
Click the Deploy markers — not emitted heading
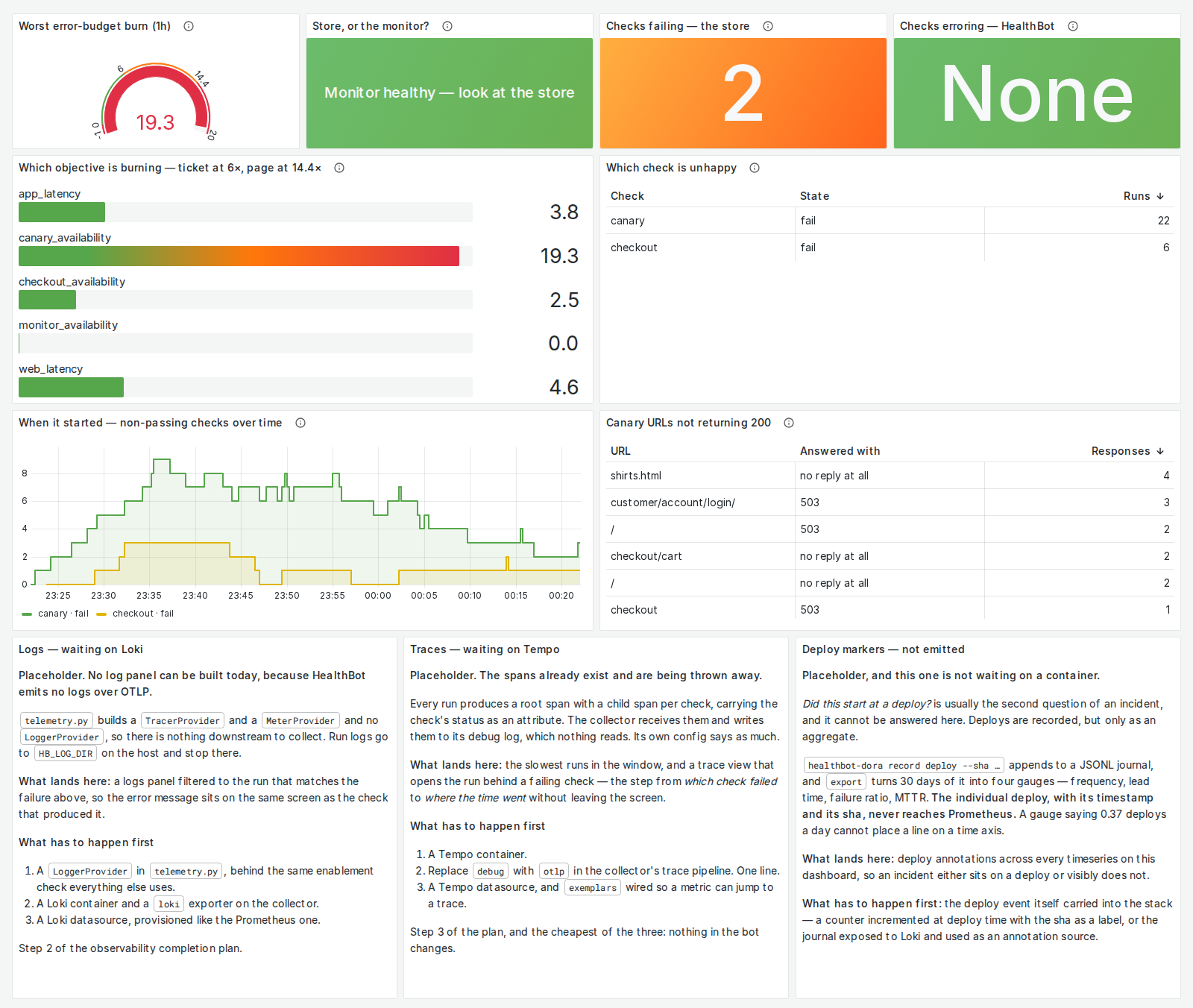pyautogui.click(x=884, y=649)
